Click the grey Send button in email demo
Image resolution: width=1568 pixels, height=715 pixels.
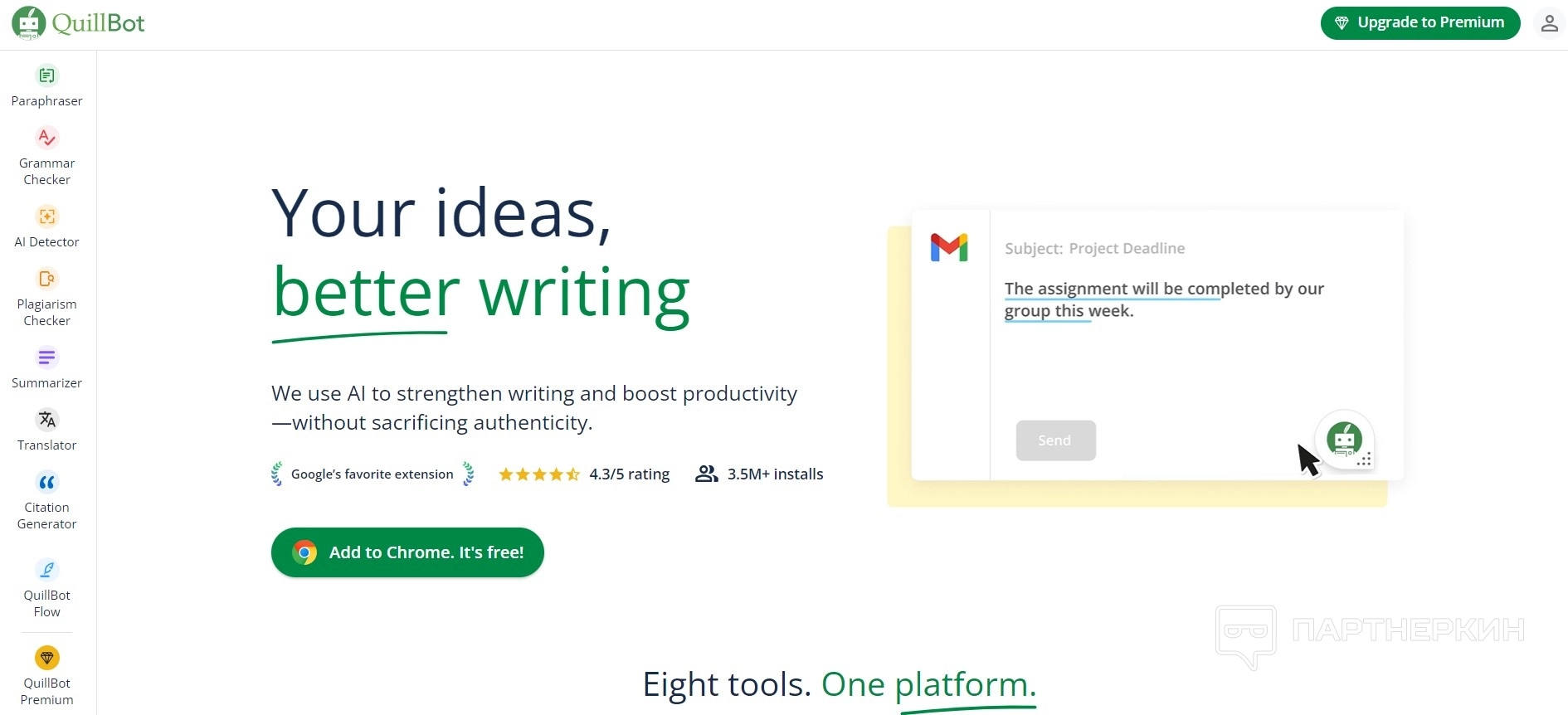coord(1055,440)
